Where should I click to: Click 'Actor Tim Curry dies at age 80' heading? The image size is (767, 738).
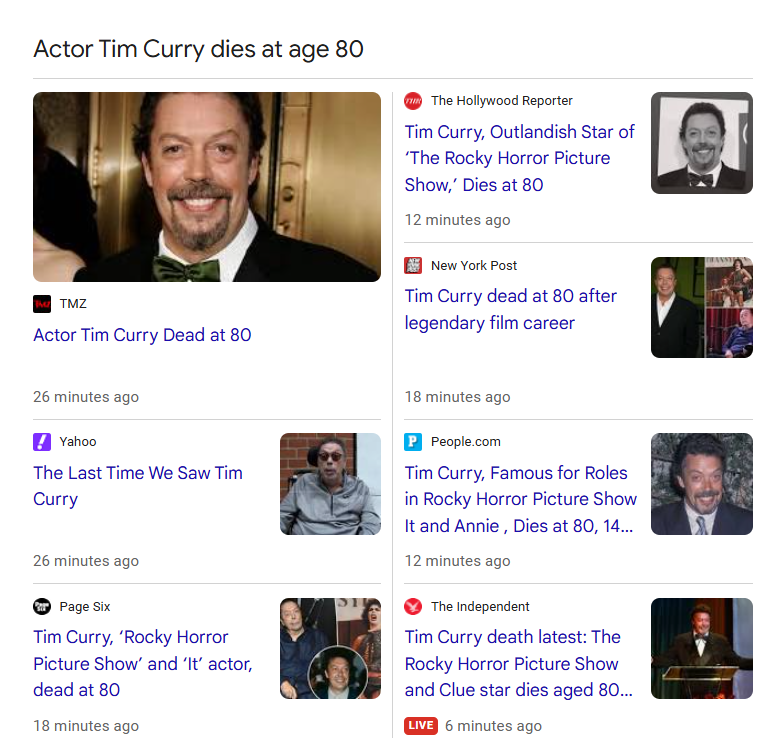(199, 49)
